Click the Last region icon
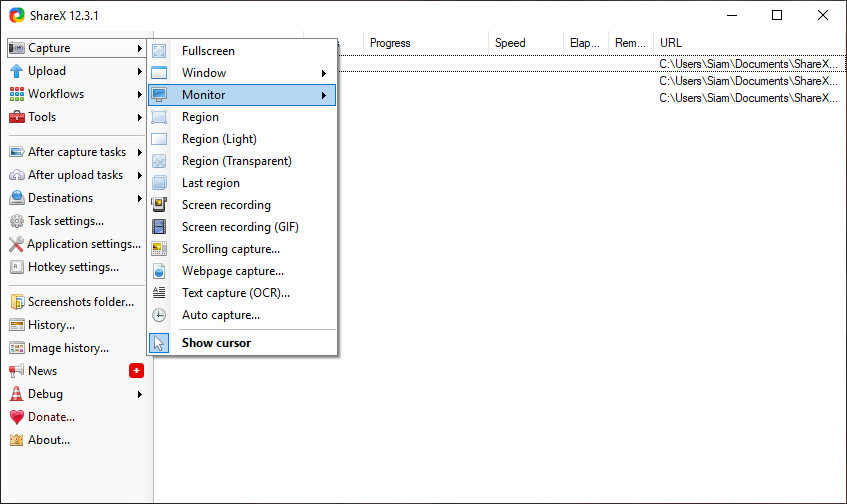The image size is (847, 504). click(159, 183)
